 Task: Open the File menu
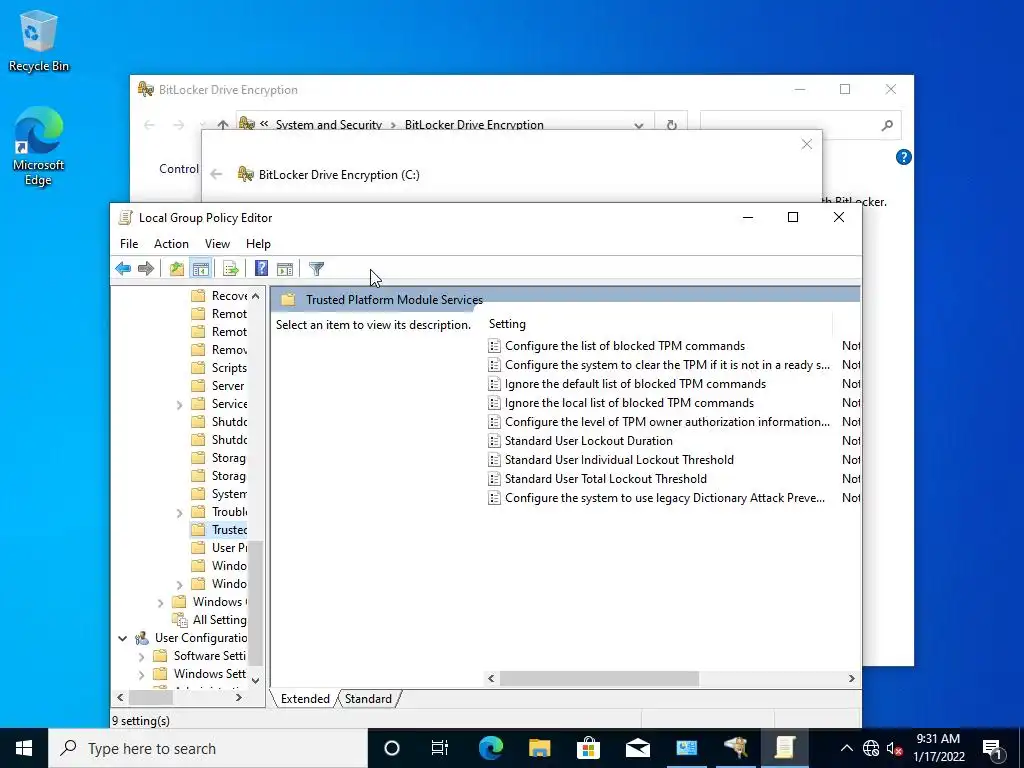(x=129, y=244)
